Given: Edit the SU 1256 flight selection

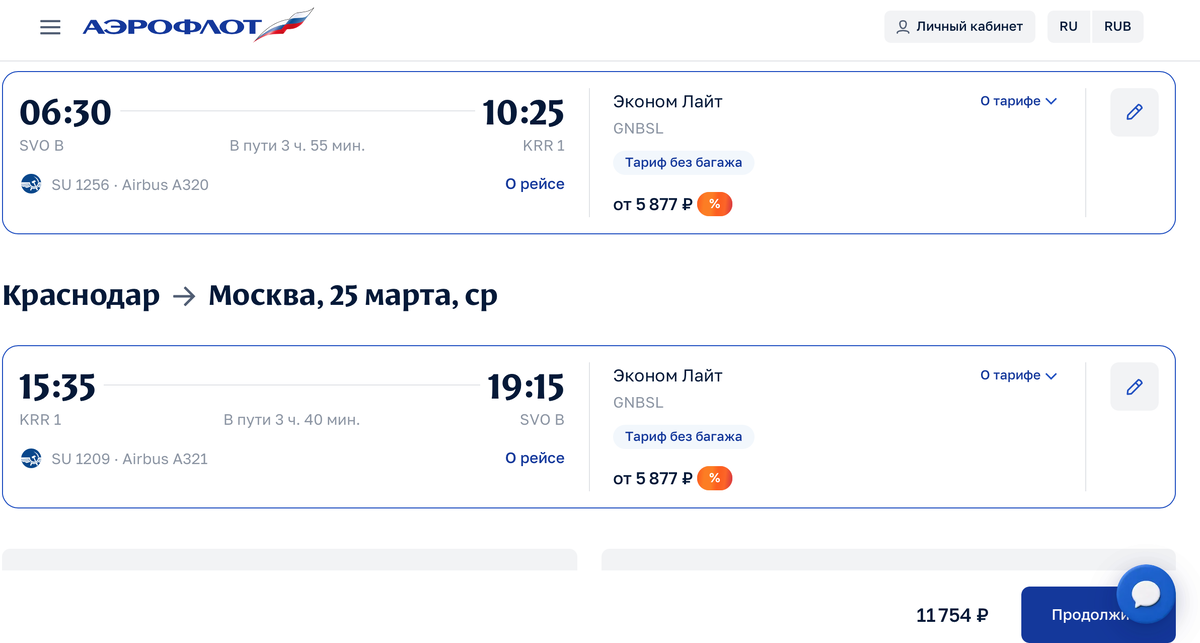Looking at the screenshot, I should coord(1134,113).
